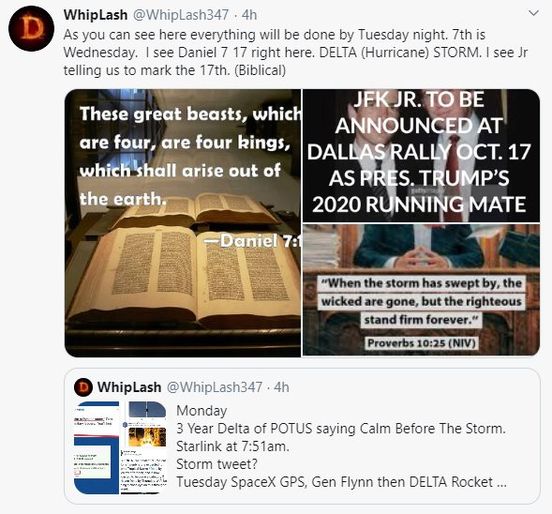Screen dimensions: 552x514
Task: Click the quoted tweet line about Starlink
Action: click(x=232, y=446)
